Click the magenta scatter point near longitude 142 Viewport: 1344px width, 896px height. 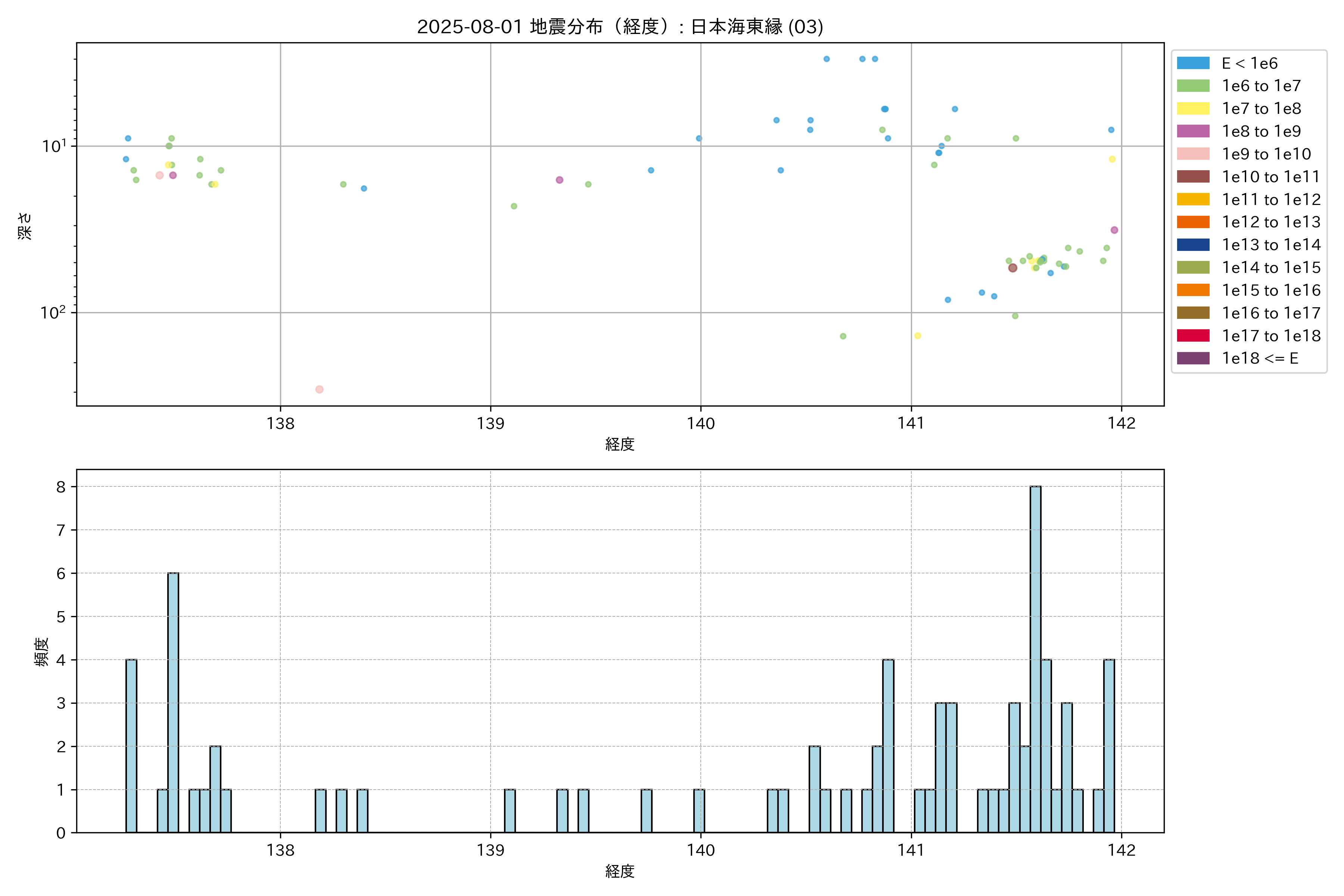[1114, 230]
